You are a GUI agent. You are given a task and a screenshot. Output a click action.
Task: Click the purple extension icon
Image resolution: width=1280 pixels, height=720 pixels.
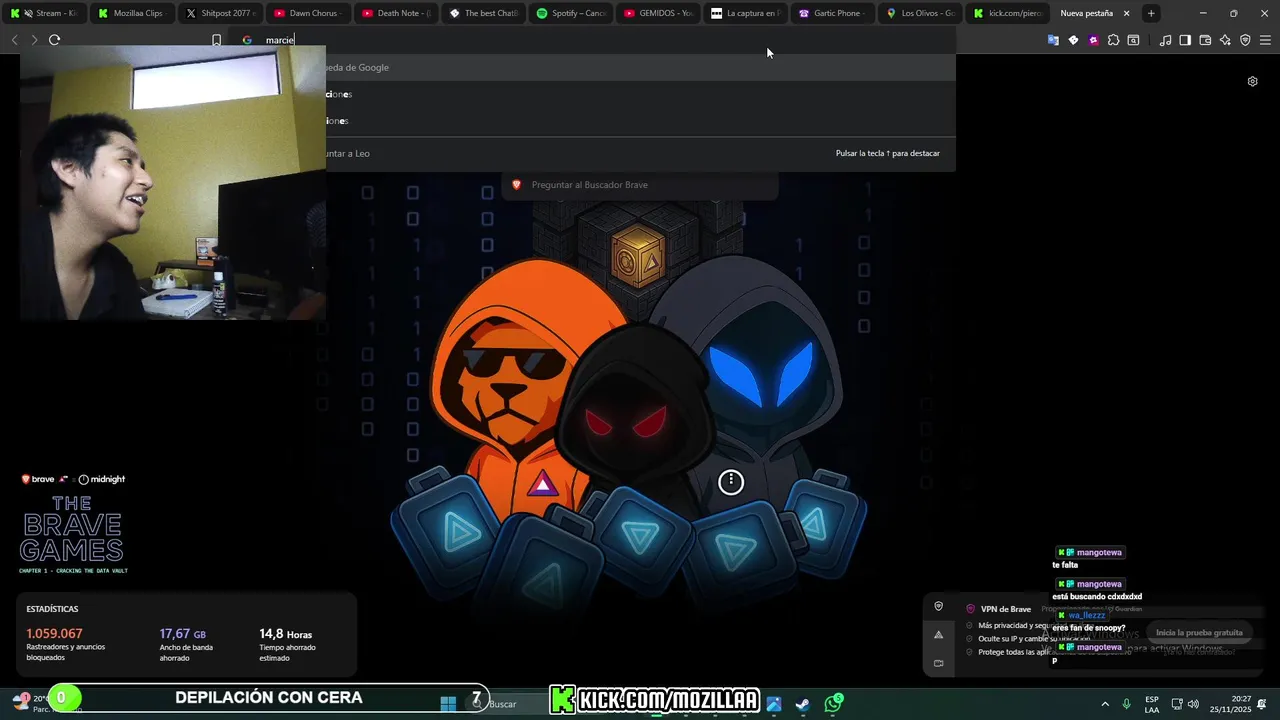(x=1093, y=40)
